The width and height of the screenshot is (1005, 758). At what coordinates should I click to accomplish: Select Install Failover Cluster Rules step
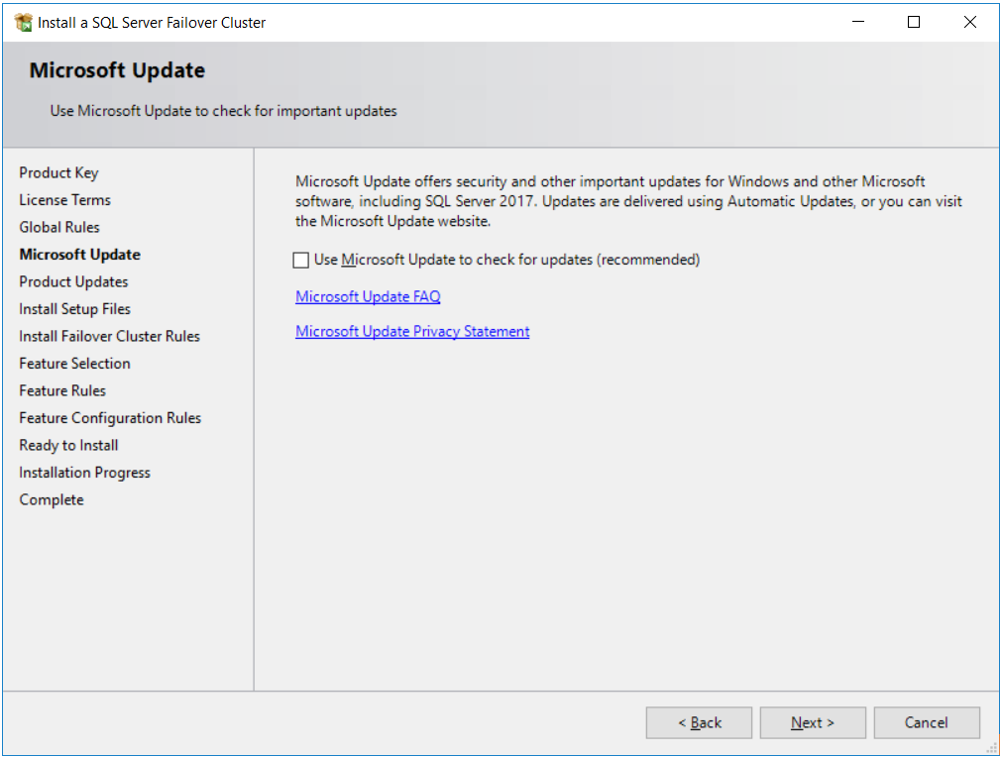tap(110, 336)
